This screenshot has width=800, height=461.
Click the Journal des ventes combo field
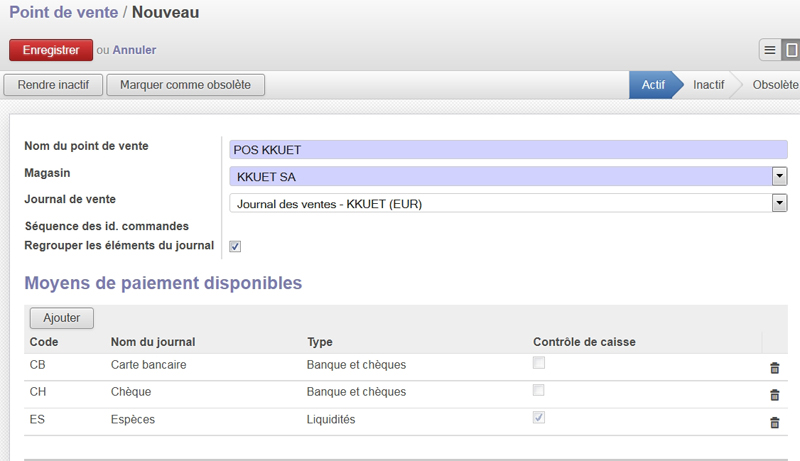[501, 203]
